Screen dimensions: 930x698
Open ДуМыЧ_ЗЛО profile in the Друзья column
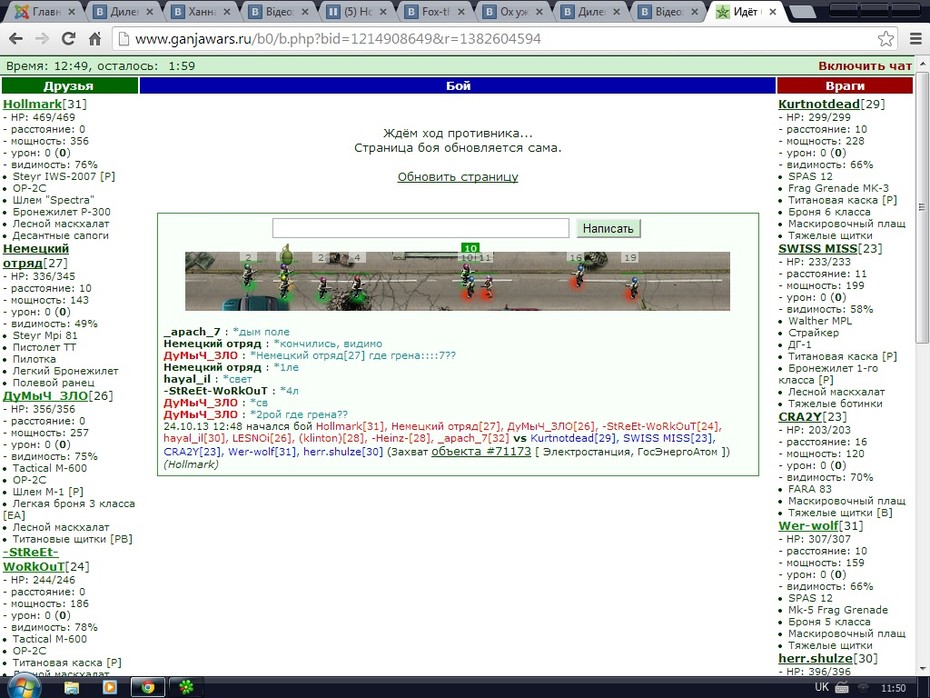45,396
